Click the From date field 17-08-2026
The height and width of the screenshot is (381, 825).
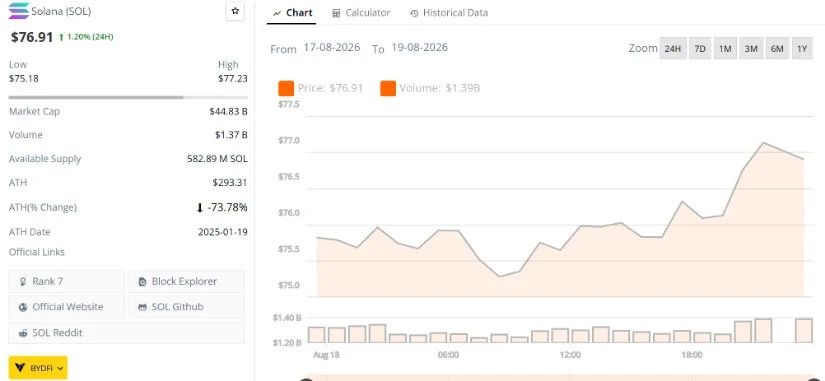pyautogui.click(x=332, y=47)
